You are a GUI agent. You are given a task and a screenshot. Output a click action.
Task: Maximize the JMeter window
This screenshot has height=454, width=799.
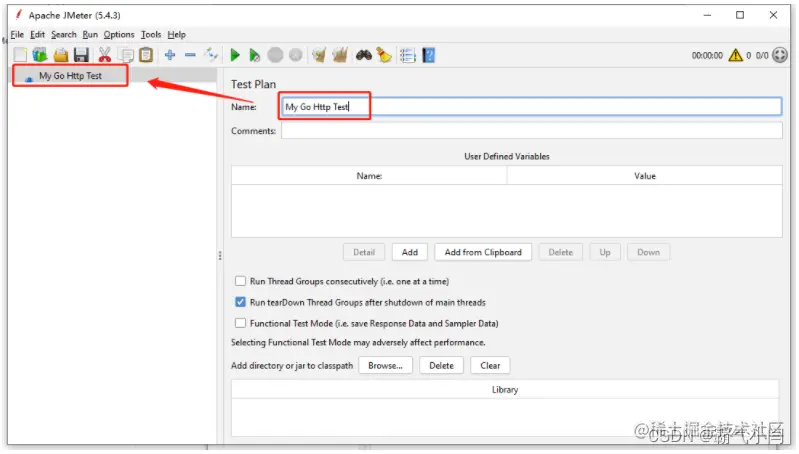740,15
